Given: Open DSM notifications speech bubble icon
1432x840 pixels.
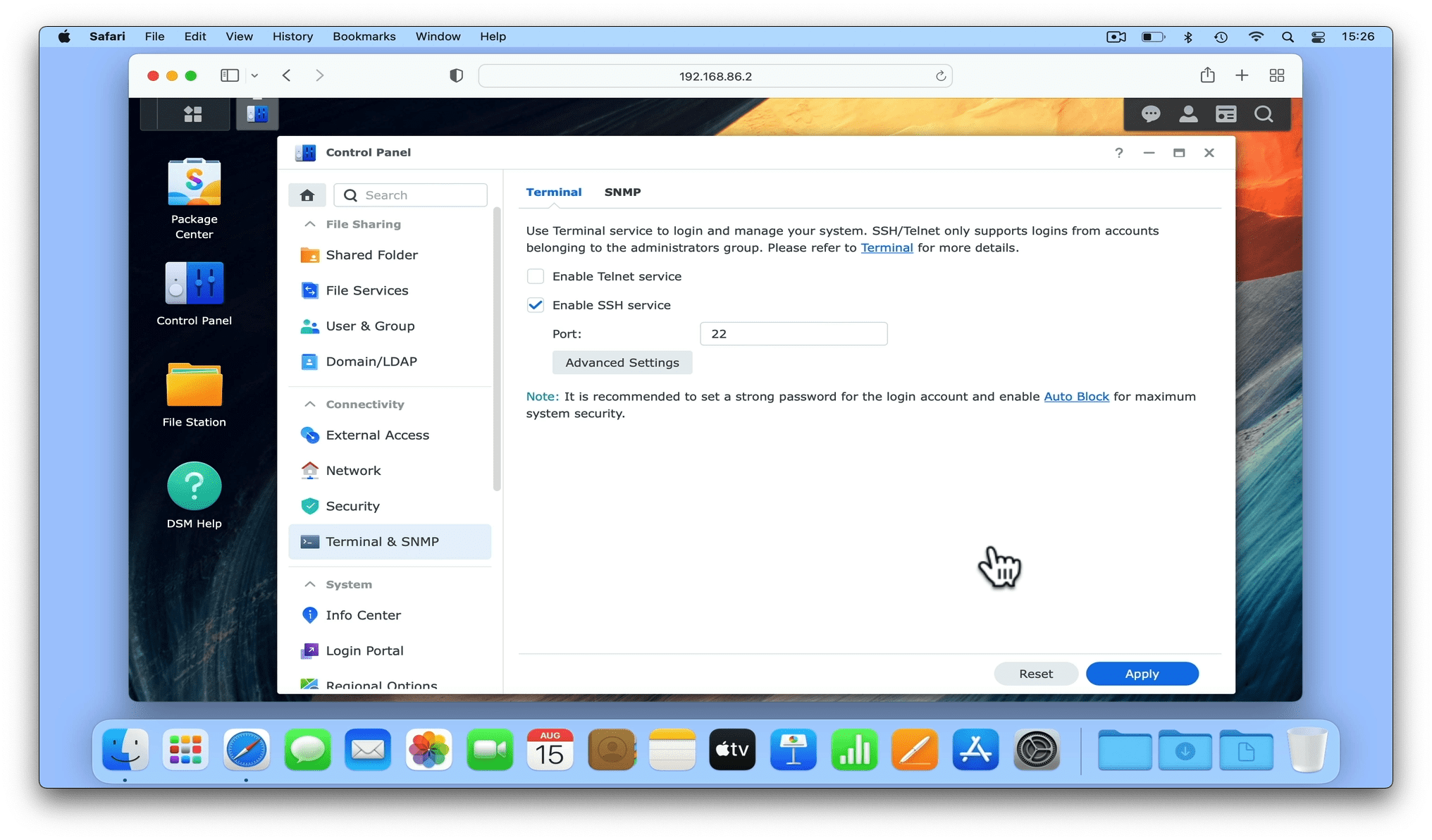Looking at the screenshot, I should coord(1150,114).
